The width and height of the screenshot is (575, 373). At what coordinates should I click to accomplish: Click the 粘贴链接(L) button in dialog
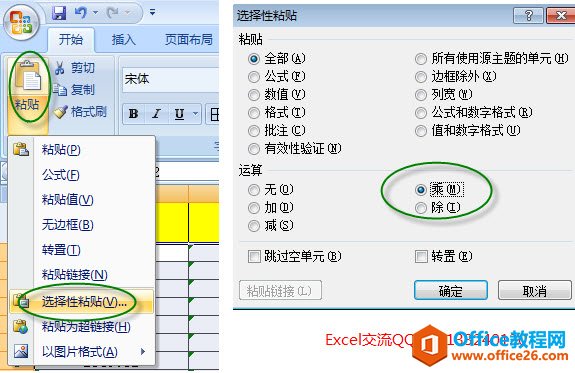[281, 291]
